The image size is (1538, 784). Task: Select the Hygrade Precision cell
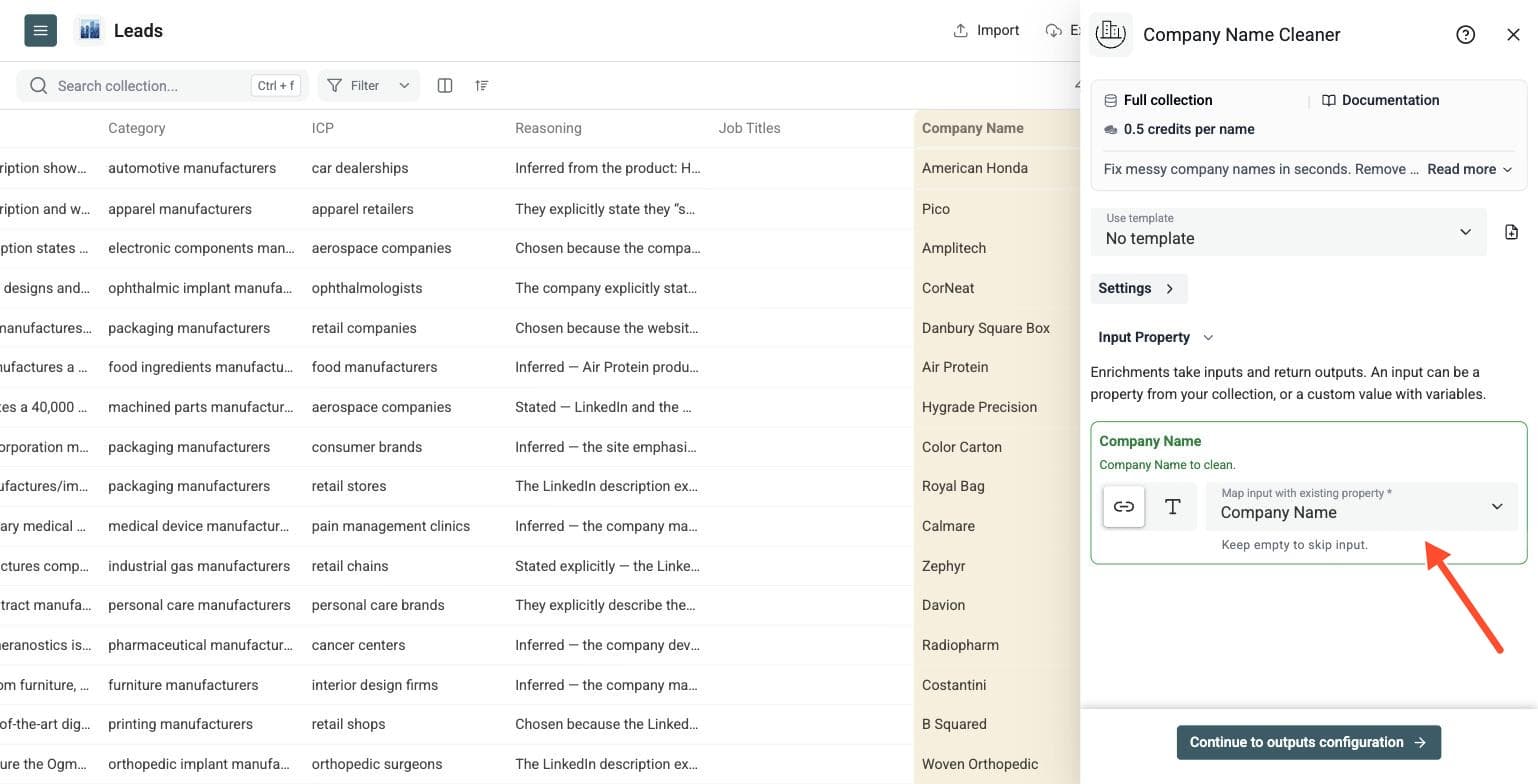tap(979, 407)
